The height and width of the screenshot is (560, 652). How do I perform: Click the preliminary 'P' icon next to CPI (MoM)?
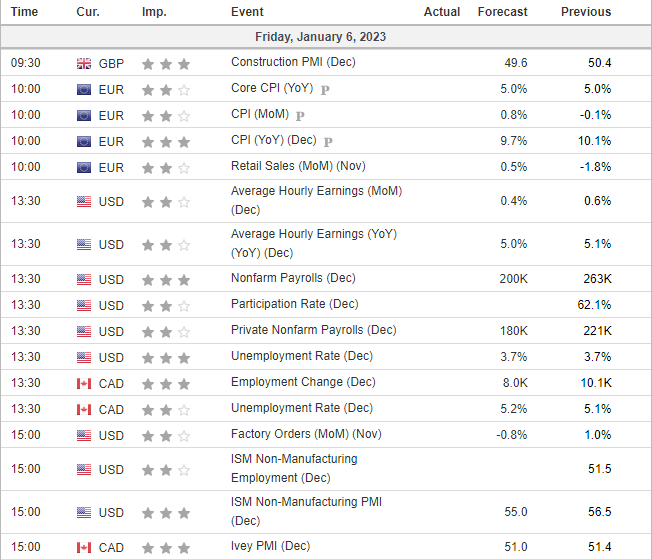[300, 116]
